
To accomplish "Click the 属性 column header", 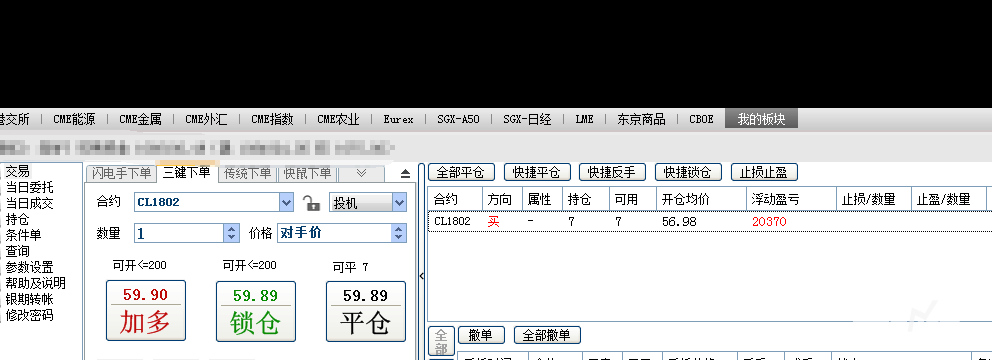I will point(542,199).
